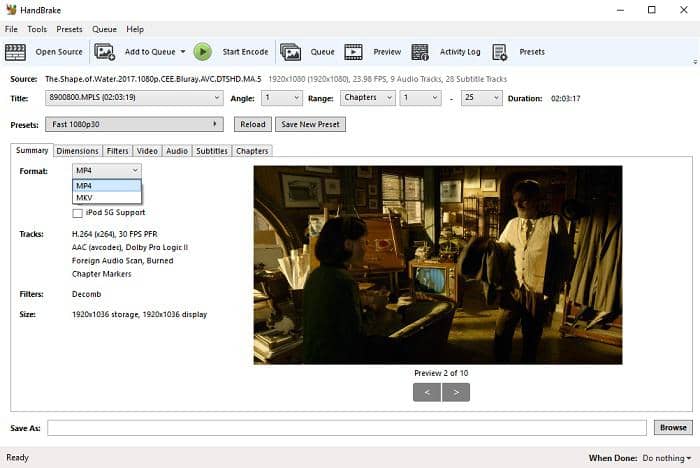The image size is (700, 468).
Task: Open the Tools menu
Action: pos(37,29)
